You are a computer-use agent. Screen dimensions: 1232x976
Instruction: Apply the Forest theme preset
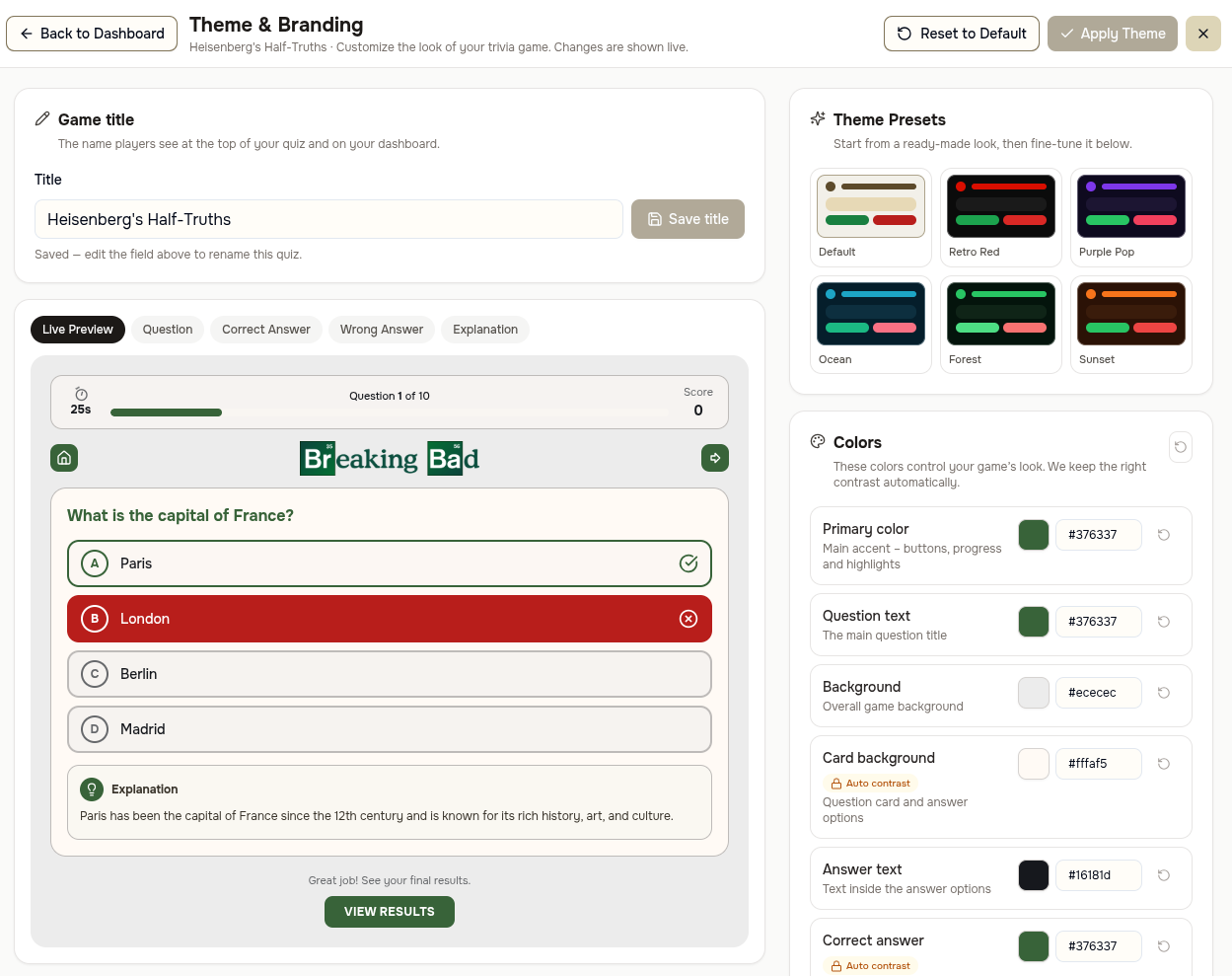click(x=1001, y=325)
